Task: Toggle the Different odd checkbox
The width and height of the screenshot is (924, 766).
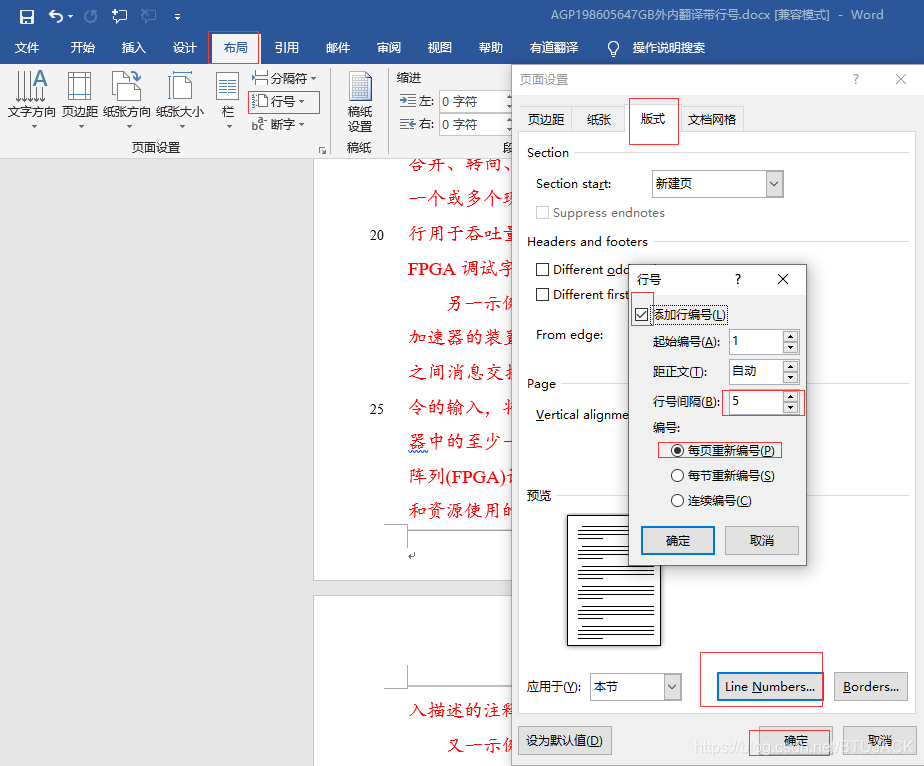Action: point(542,269)
